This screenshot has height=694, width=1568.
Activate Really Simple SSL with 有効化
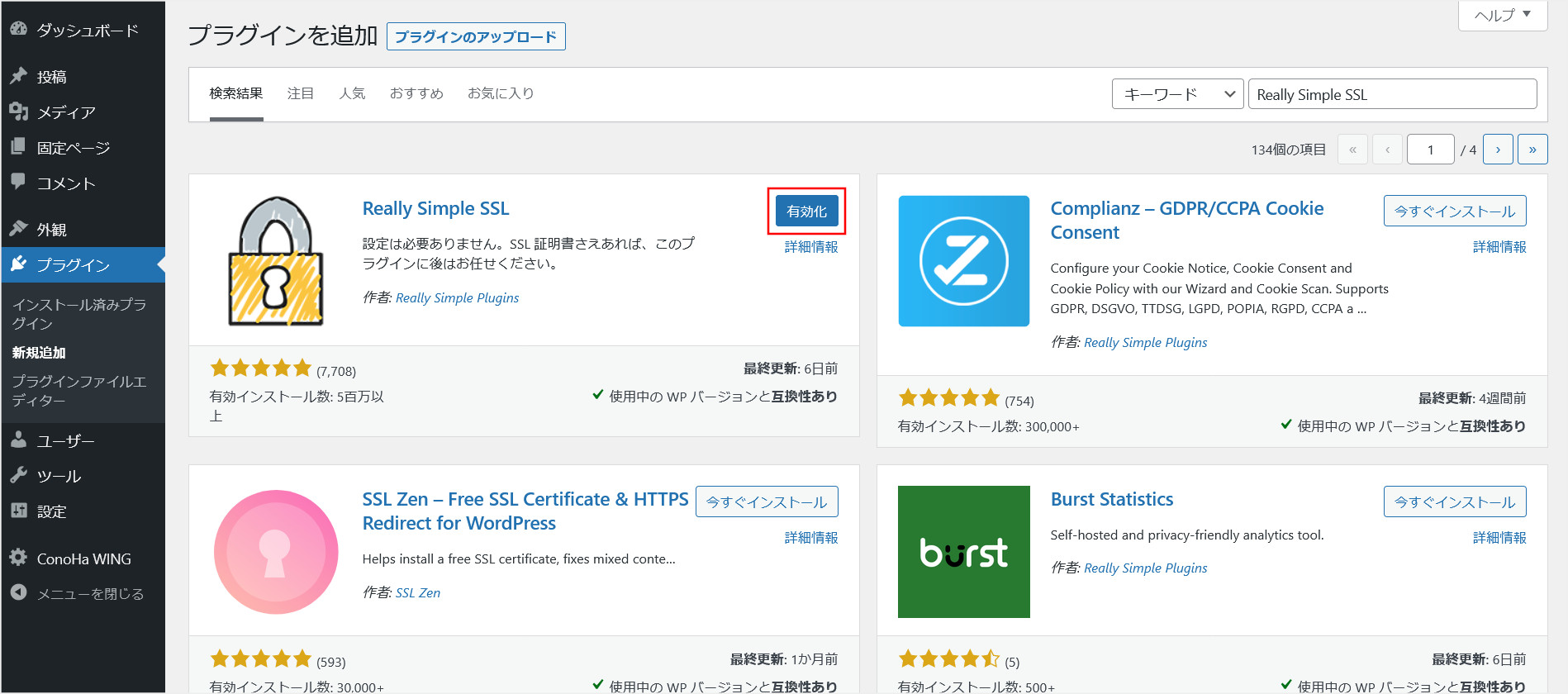(807, 212)
